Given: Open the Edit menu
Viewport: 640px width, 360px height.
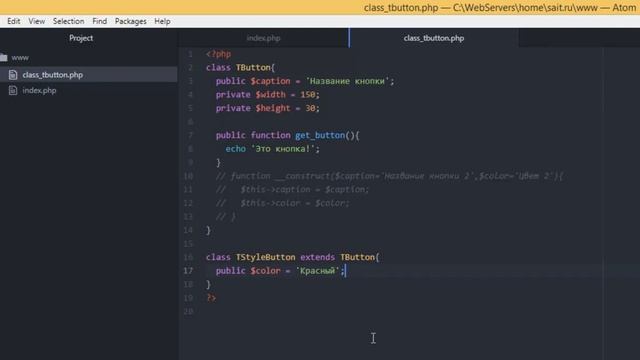Looking at the screenshot, I should (13, 21).
